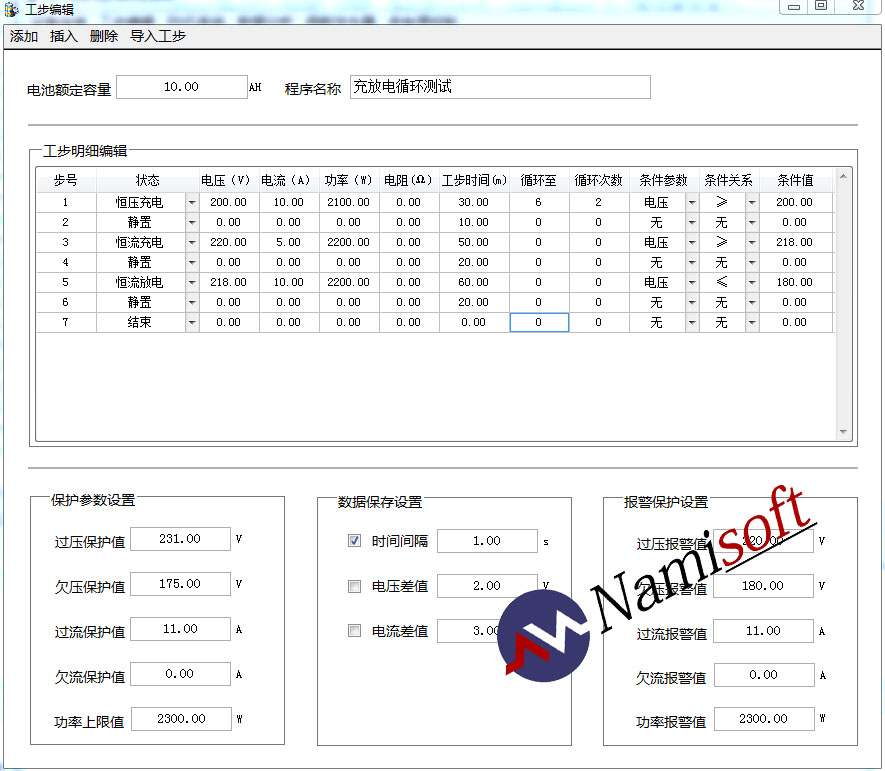Click the 循环至 cell in step 7
Image resolution: width=885 pixels, height=771 pixels.
[539, 322]
